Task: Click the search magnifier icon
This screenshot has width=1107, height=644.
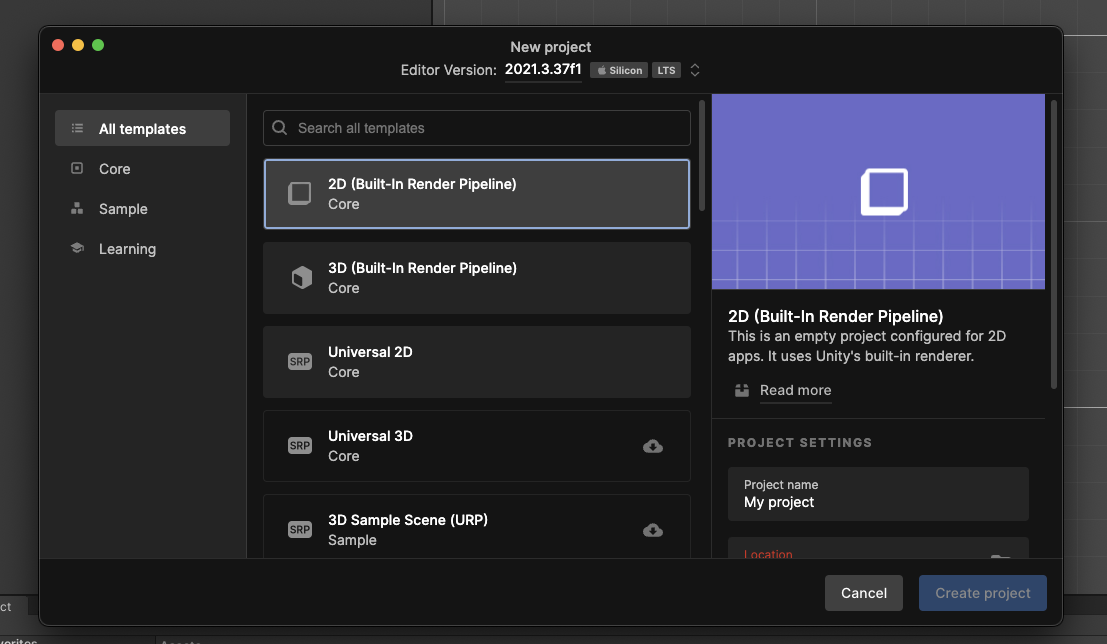Action: (280, 128)
